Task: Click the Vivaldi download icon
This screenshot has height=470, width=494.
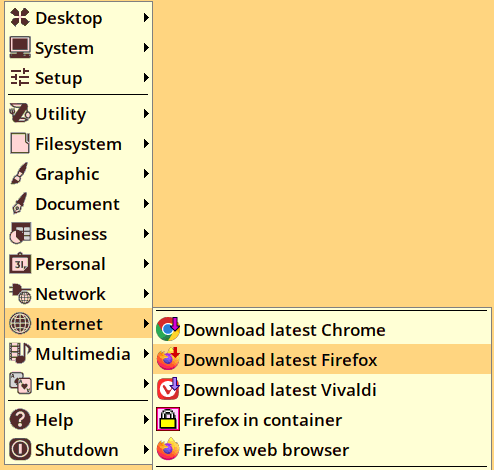Action: pos(168,389)
